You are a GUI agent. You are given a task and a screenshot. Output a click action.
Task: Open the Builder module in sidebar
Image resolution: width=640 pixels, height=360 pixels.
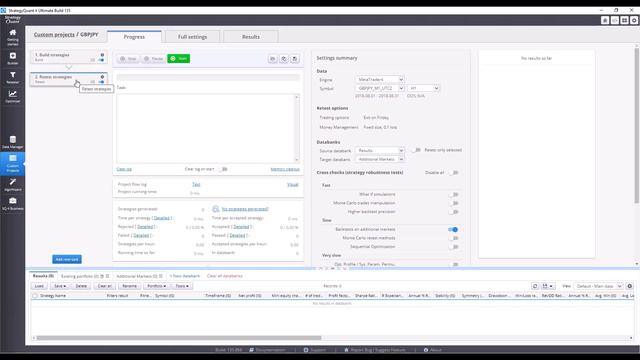tap(13, 58)
